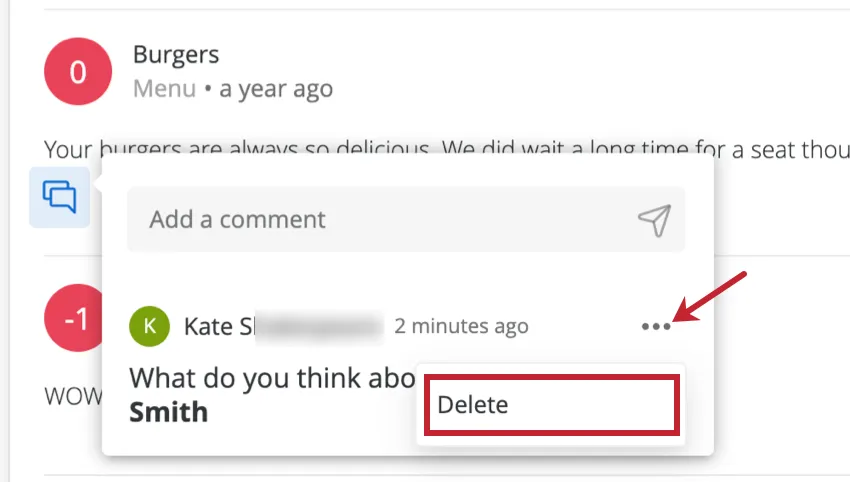Screen dimensions: 850x482
Task: Click the comment text starting What do you think
Action: pyautogui.click(x=272, y=378)
